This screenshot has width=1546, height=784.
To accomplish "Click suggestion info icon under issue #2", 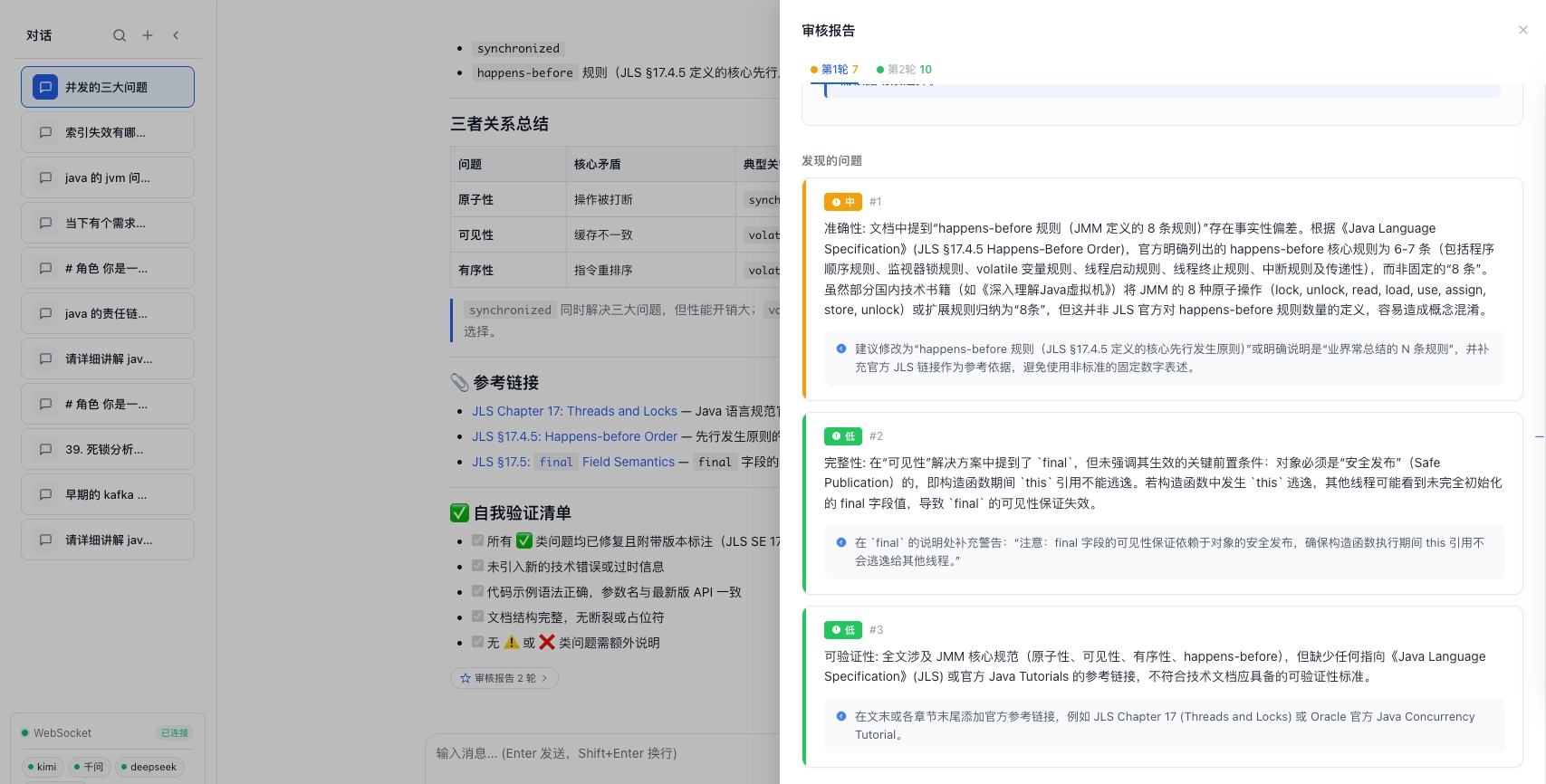I will 841,542.
